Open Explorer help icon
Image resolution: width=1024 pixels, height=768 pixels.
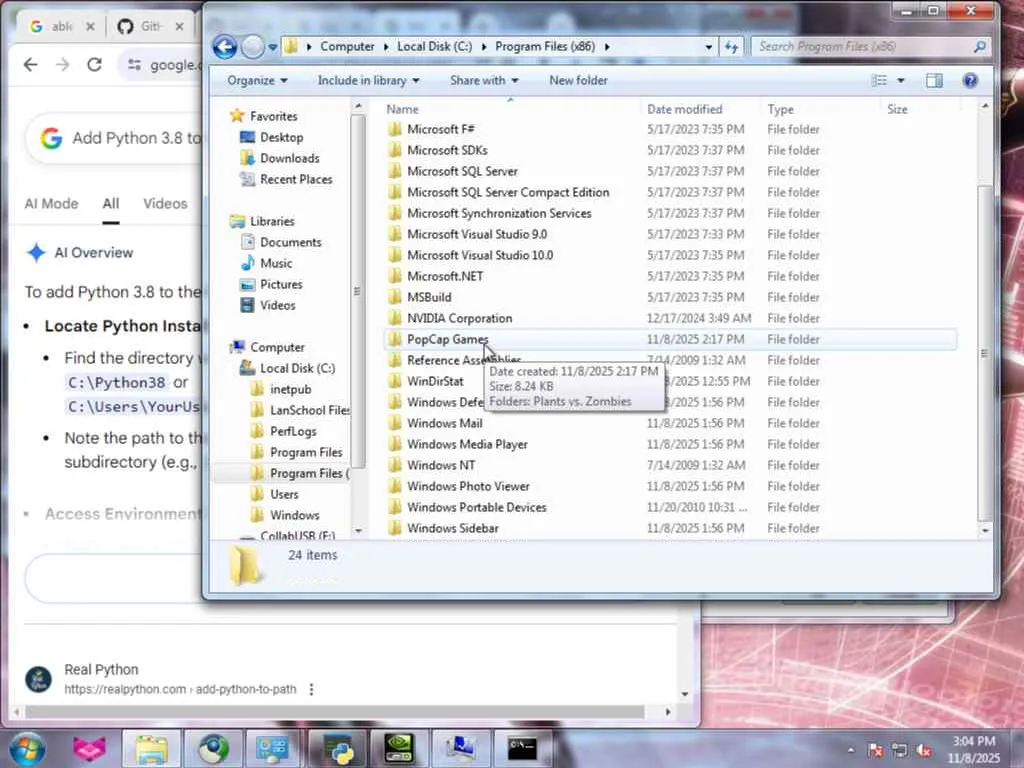[970, 80]
